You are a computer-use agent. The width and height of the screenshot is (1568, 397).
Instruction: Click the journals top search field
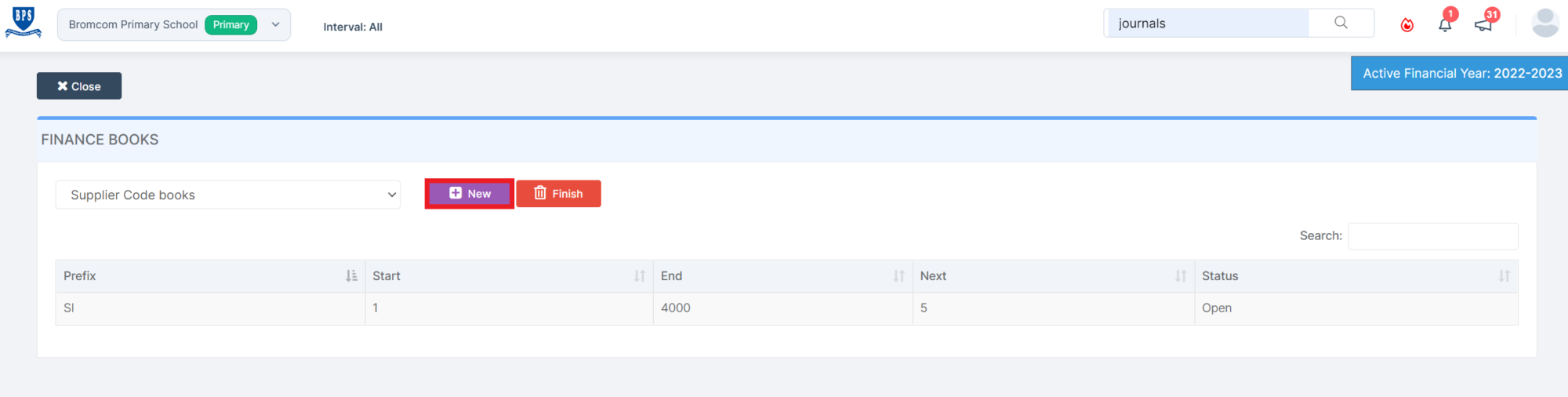(x=1207, y=24)
